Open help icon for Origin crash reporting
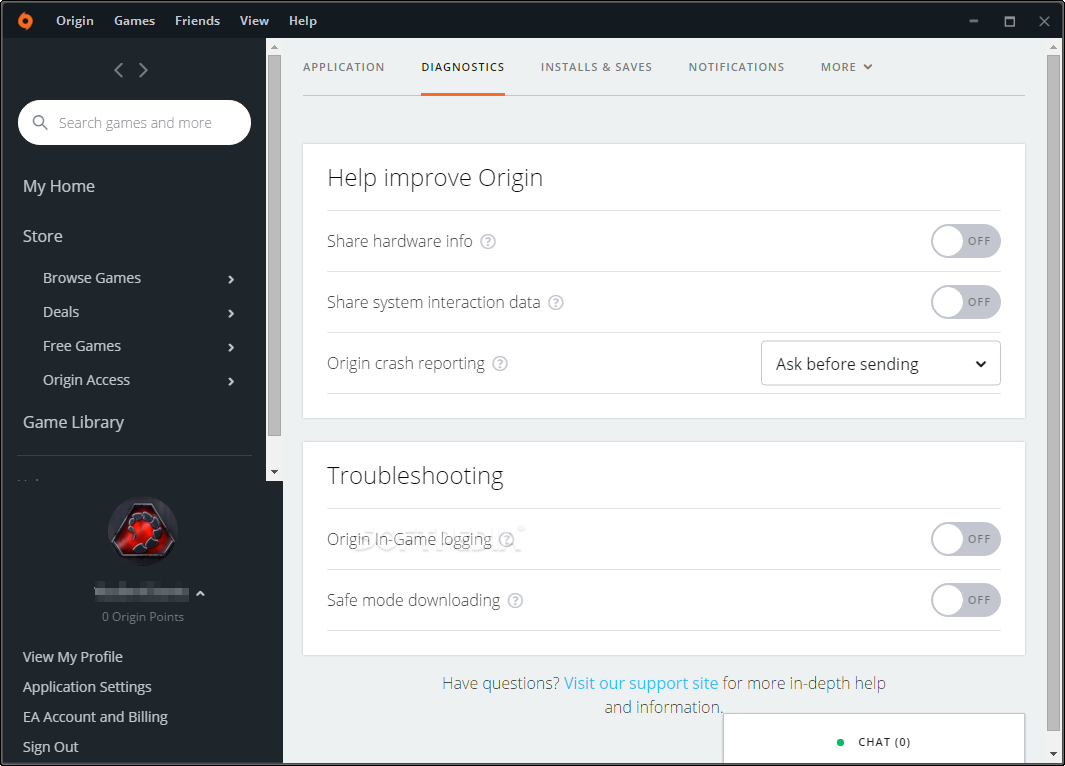1065x766 pixels. pos(500,363)
